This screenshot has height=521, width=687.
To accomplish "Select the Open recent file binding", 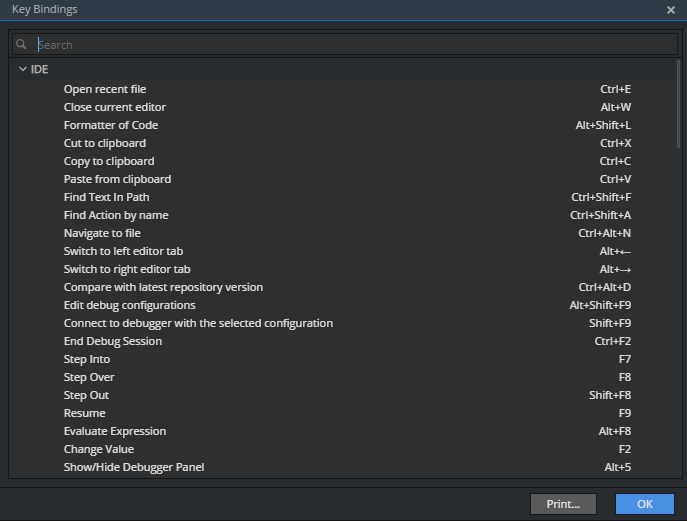I will click(343, 89).
